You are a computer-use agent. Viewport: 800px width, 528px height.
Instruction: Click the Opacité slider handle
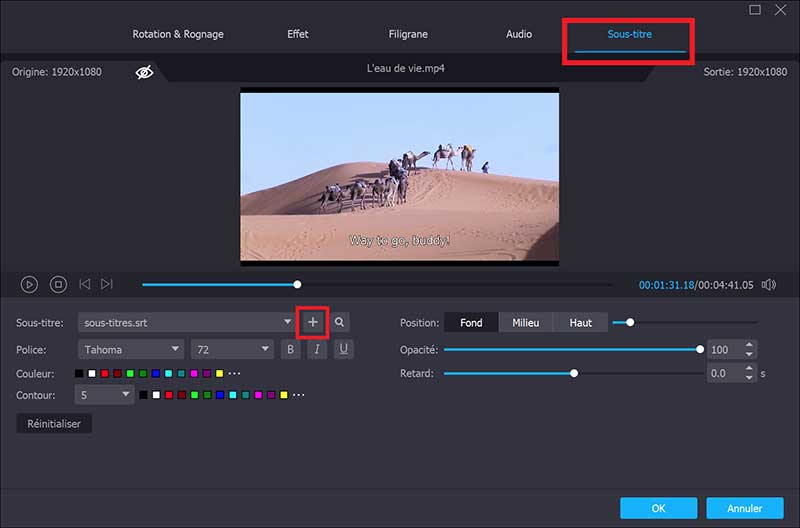pos(700,349)
